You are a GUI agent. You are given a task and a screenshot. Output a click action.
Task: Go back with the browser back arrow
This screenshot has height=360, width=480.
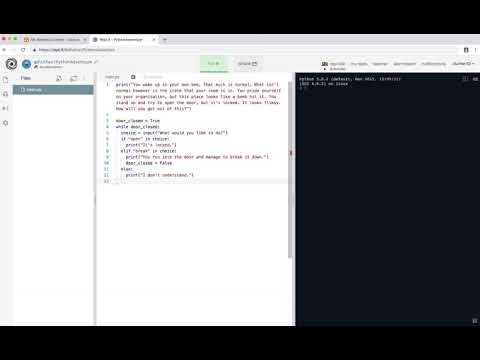(4, 50)
